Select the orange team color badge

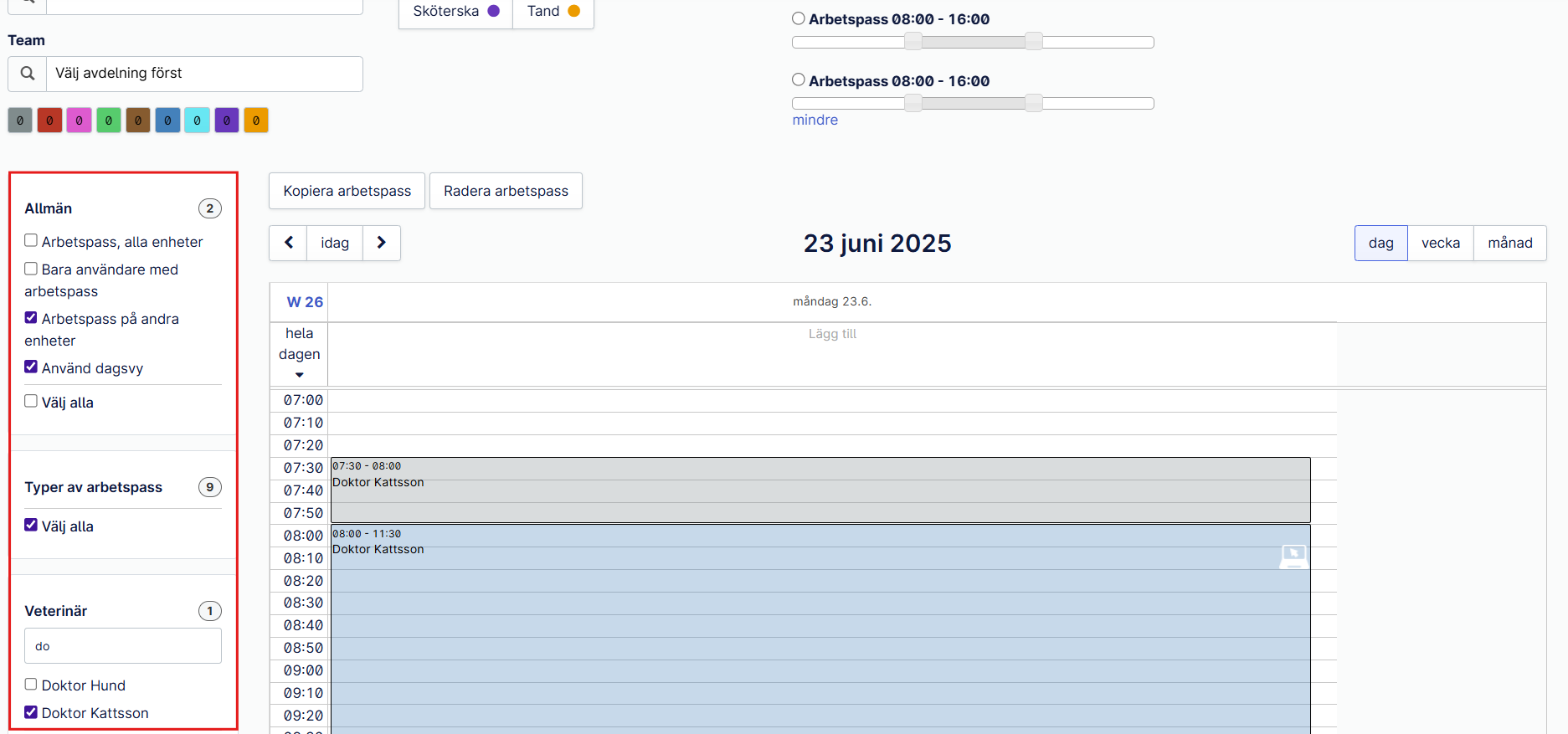click(256, 121)
